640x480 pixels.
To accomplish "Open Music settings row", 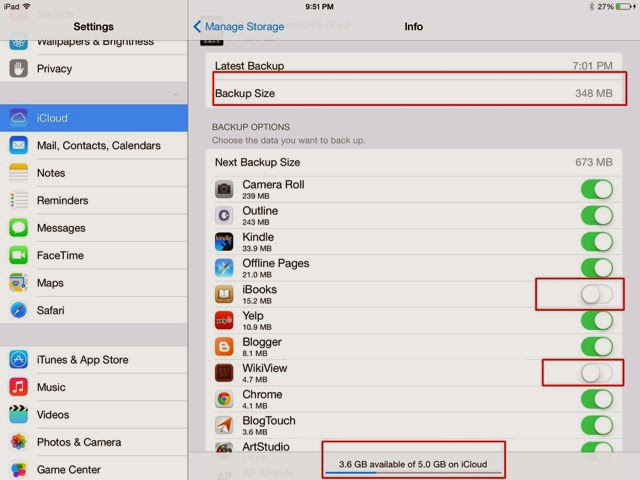I will [x=94, y=387].
